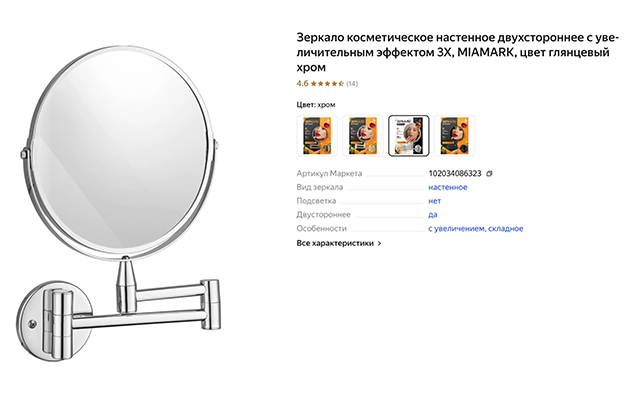
Task: Click the Двустороннее value да link
Action: click(x=433, y=214)
